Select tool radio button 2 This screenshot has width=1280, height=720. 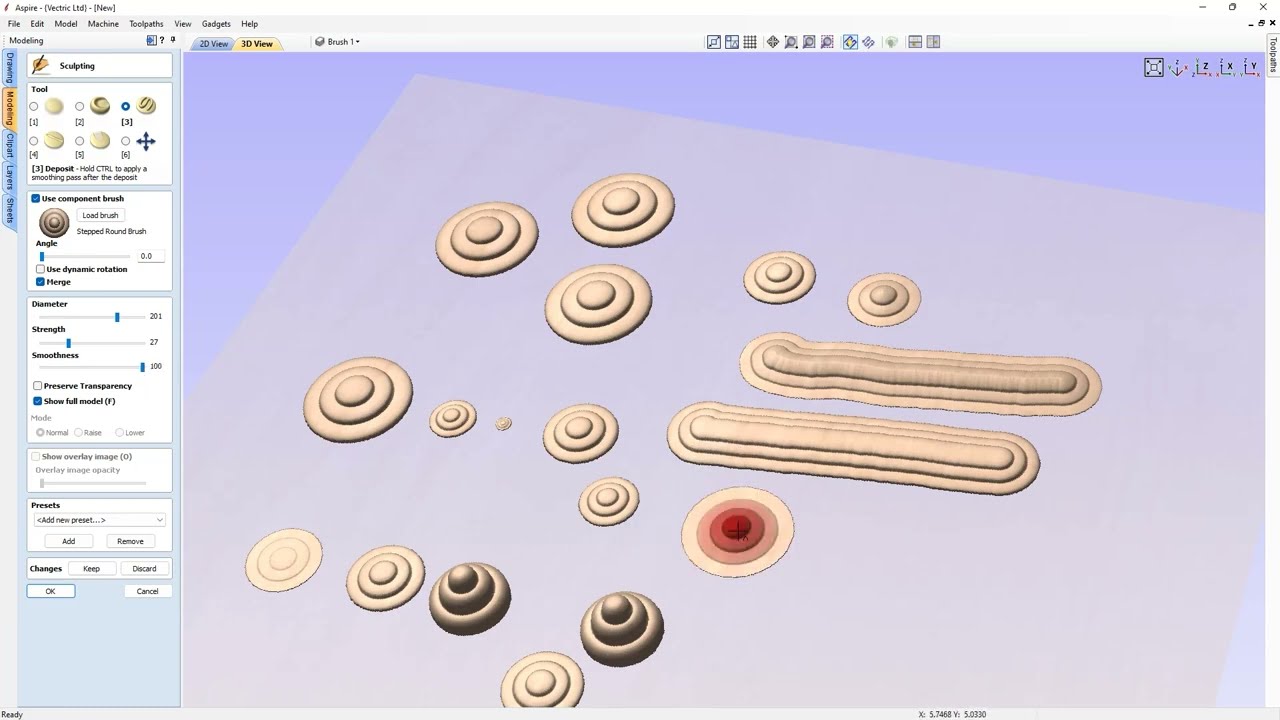pyautogui.click(x=80, y=106)
